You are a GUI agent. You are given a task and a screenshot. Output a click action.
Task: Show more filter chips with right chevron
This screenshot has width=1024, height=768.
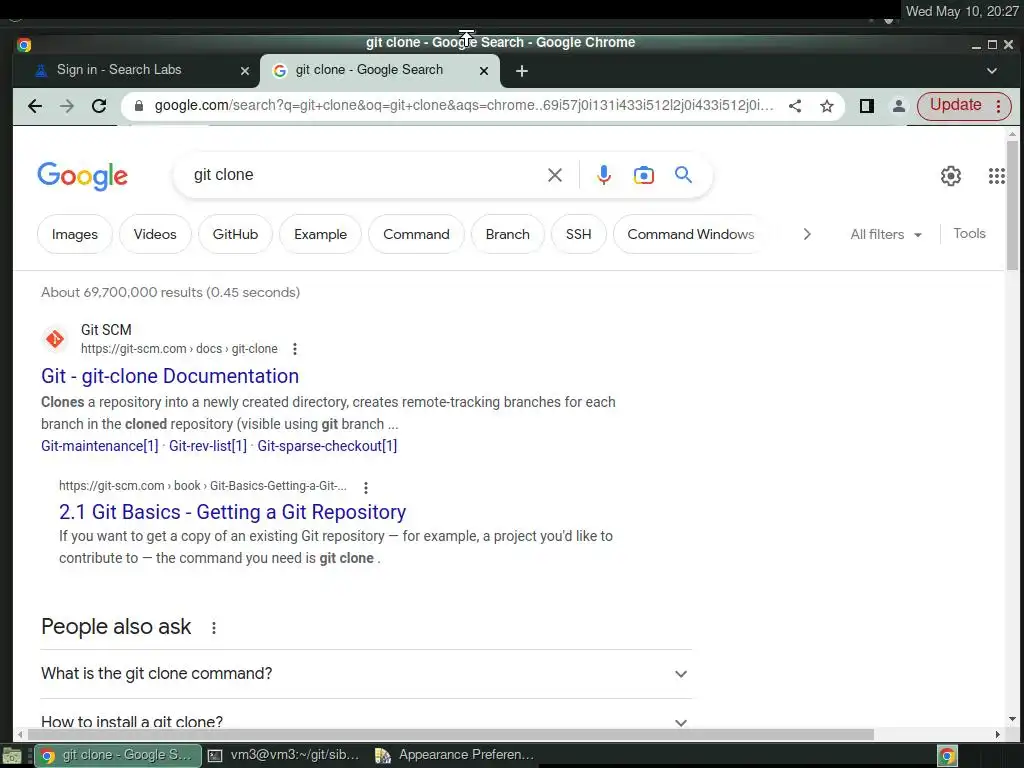[807, 234]
